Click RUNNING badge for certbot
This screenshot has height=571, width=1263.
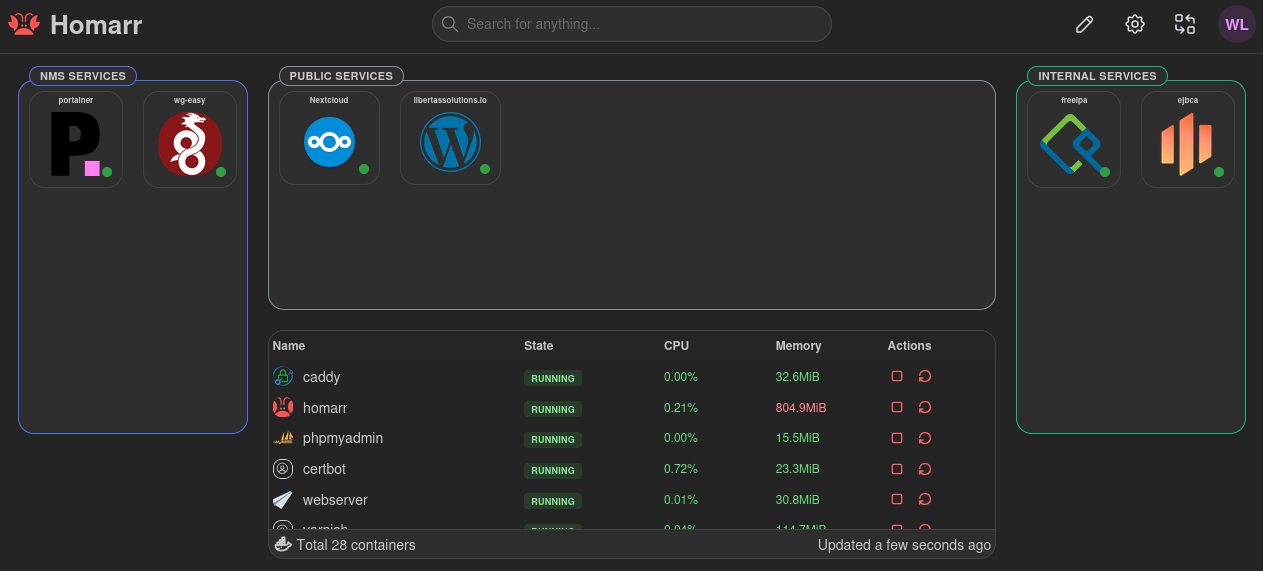click(x=553, y=470)
